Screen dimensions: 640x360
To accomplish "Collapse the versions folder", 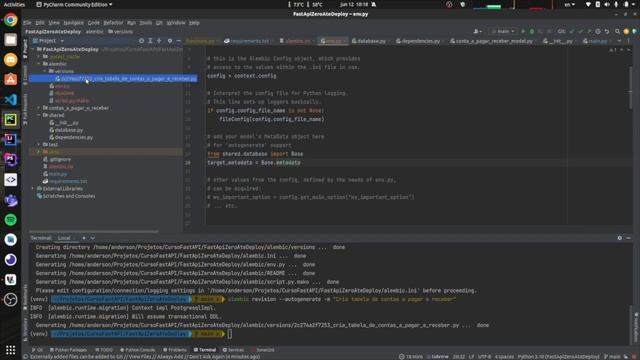I will pyautogui.click(x=45, y=71).
